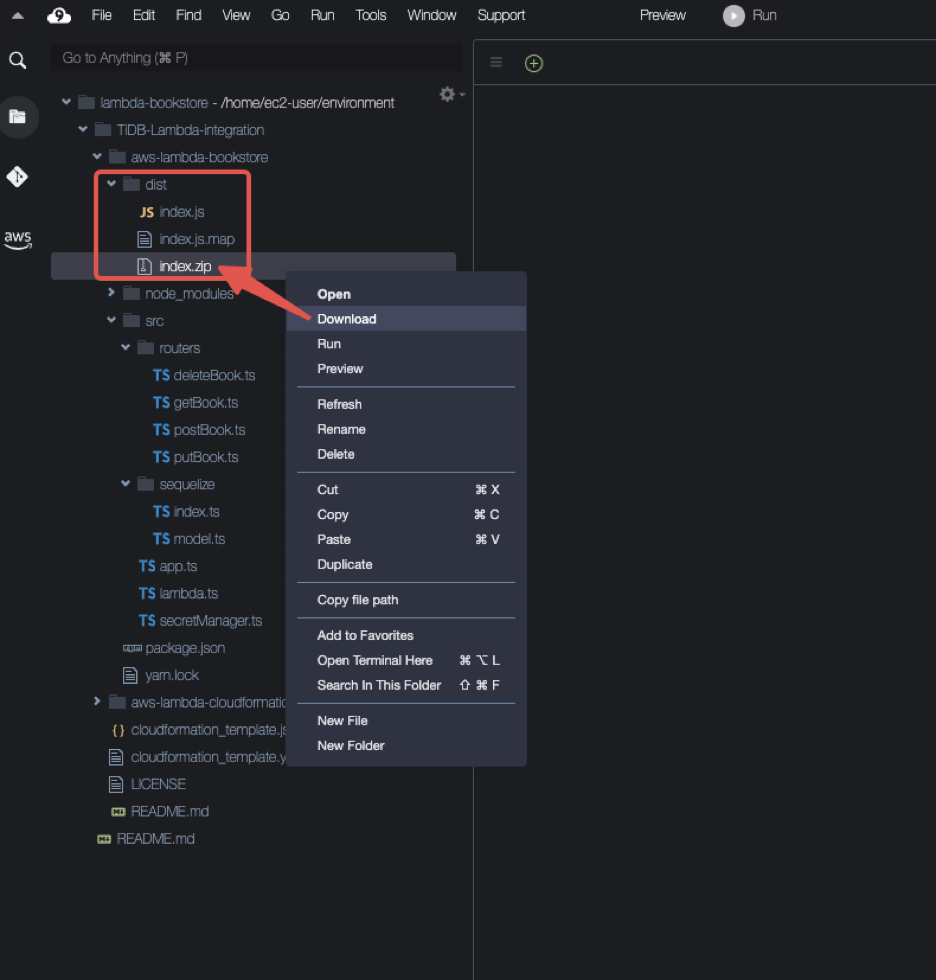Collapse the routers folder
This screenshot has height=980, width=936.
[126, 347]
